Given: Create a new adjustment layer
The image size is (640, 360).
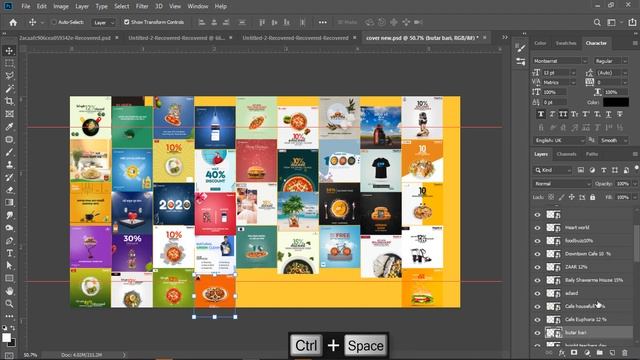Looking at the screenshot, I should pyautogui.click(x=587, y=353).
